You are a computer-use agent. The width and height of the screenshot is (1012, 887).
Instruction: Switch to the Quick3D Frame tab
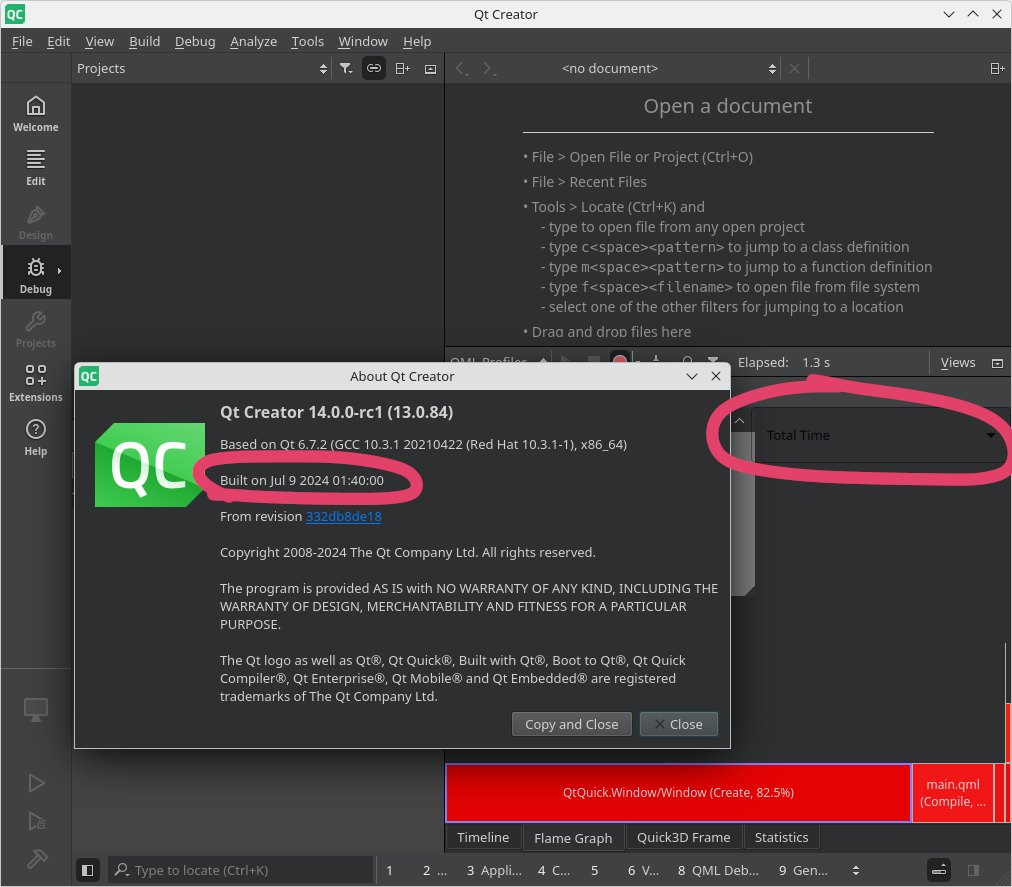(683, 837)
